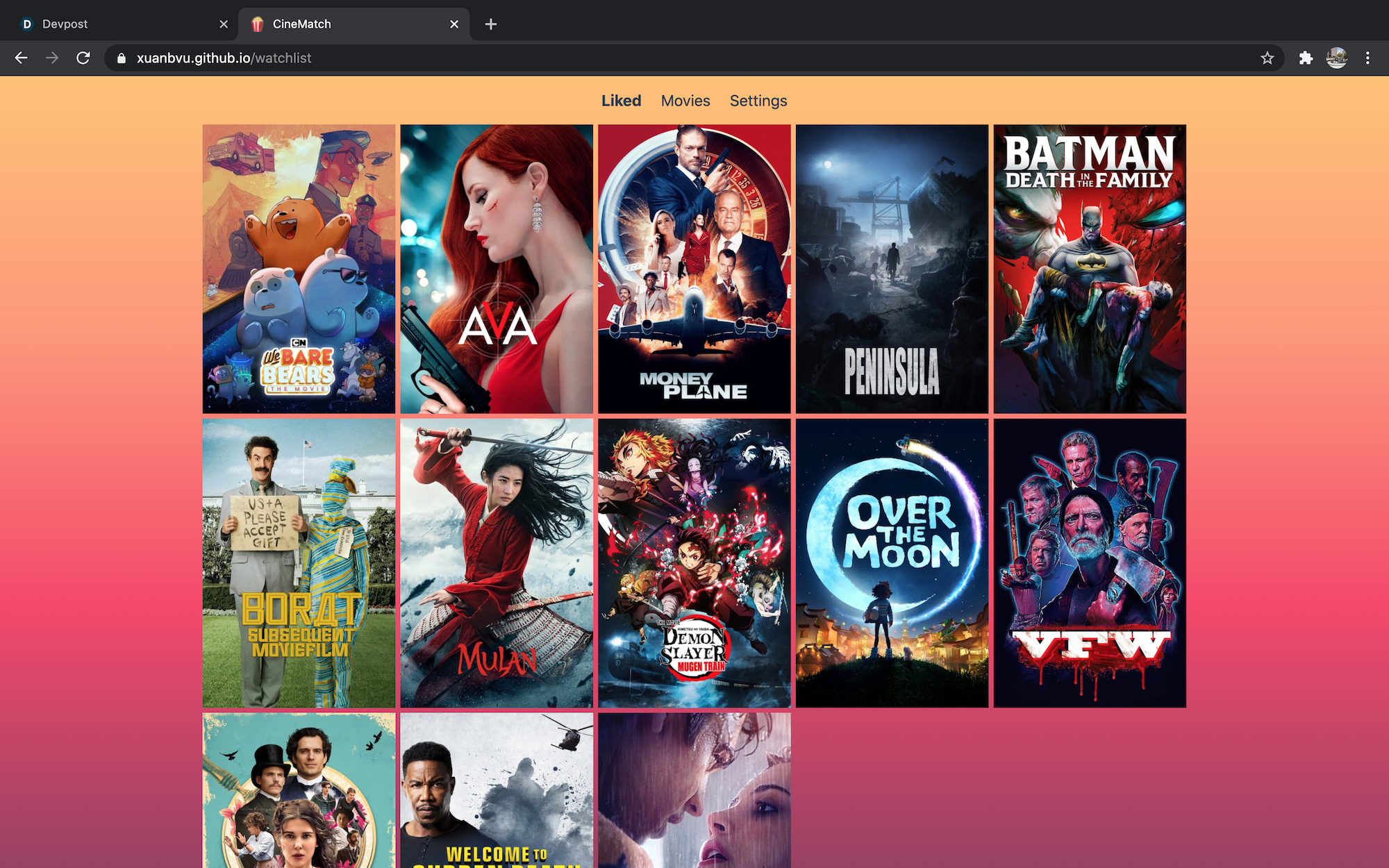Open a new browser tab
The height and width of the screenshot is (868, 1389).
click(491, 24)
